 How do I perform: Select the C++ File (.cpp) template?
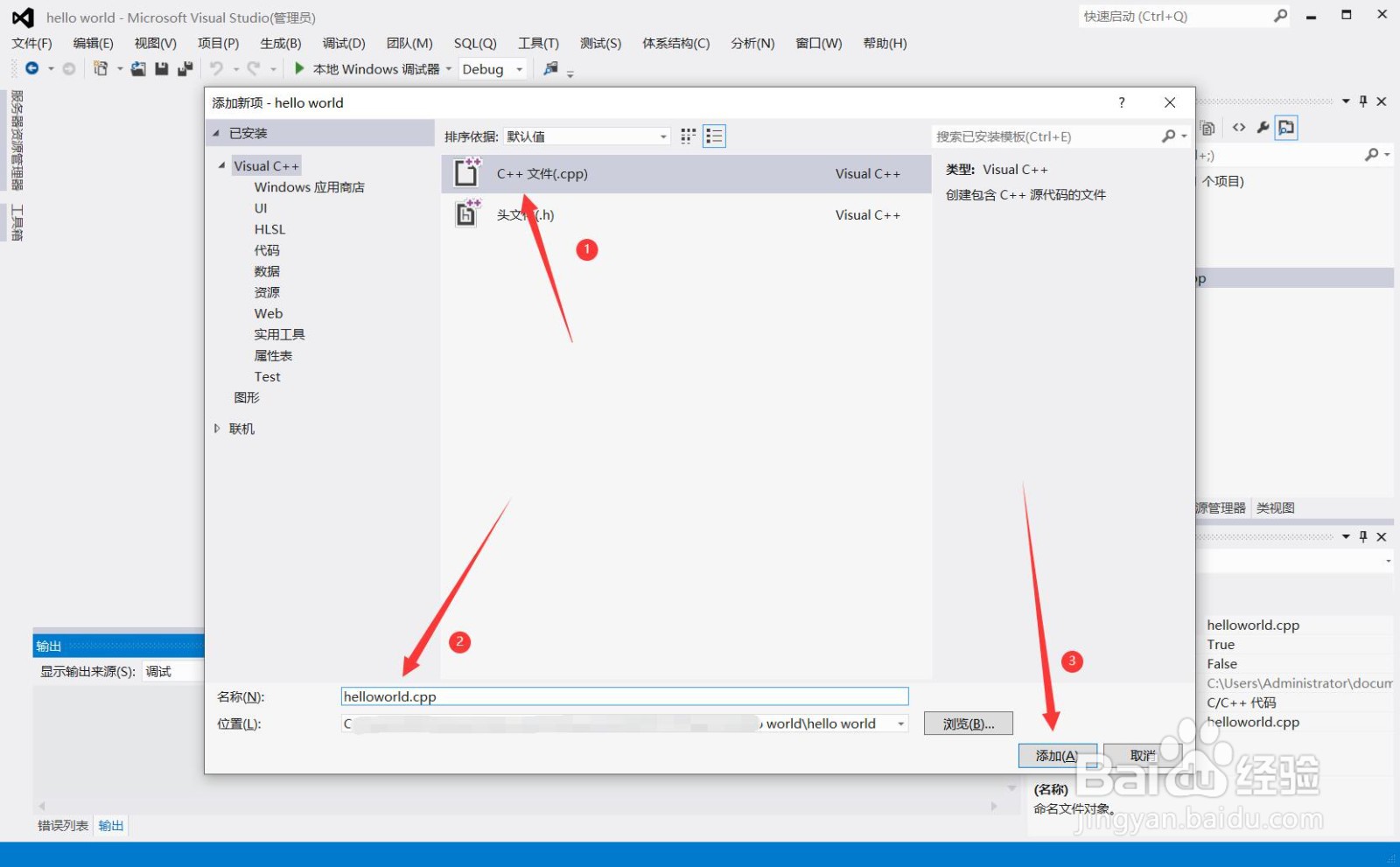click(x=686, y=173)
